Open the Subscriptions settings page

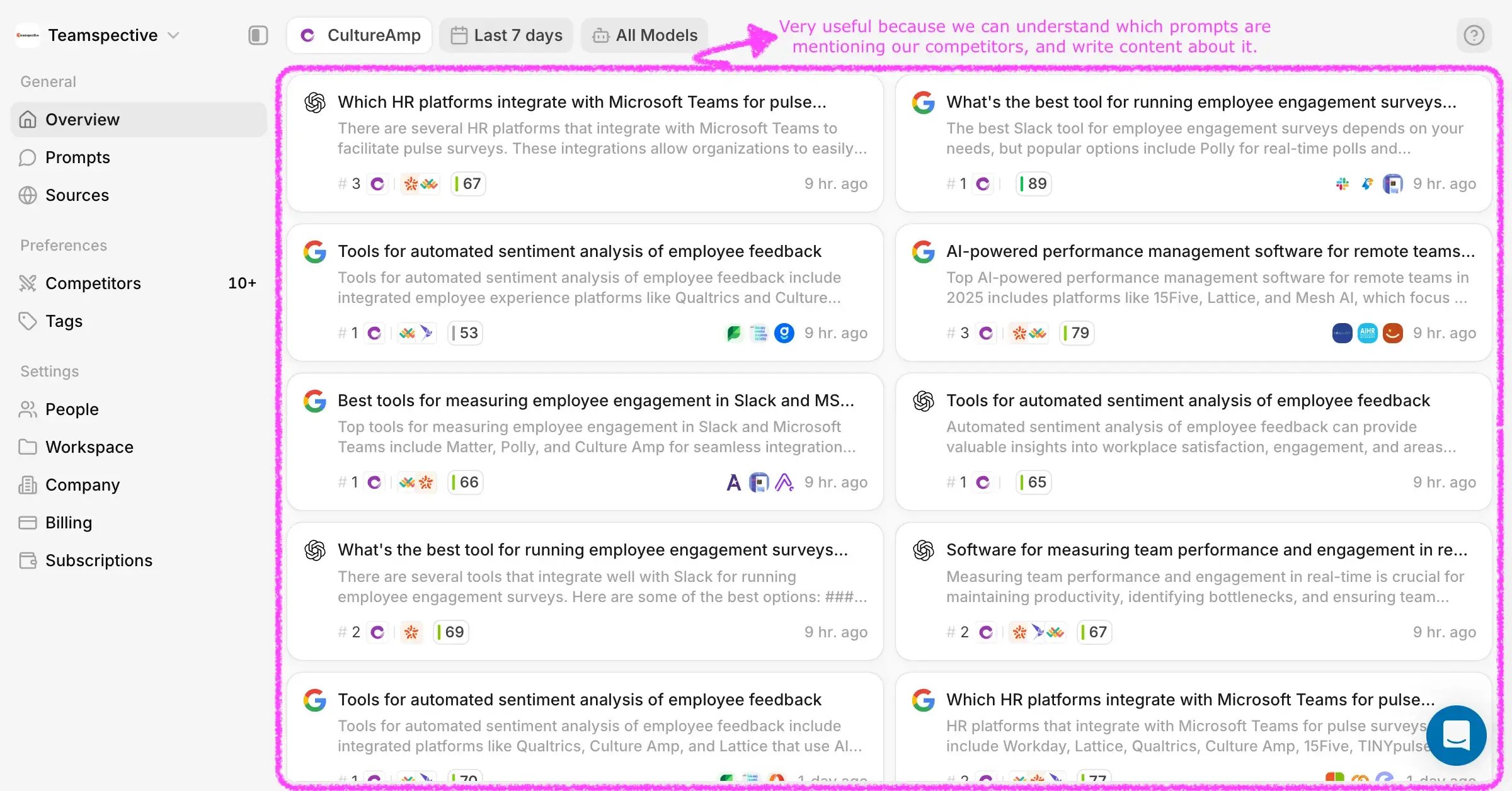pyautogui.click(x=98, y=561)
